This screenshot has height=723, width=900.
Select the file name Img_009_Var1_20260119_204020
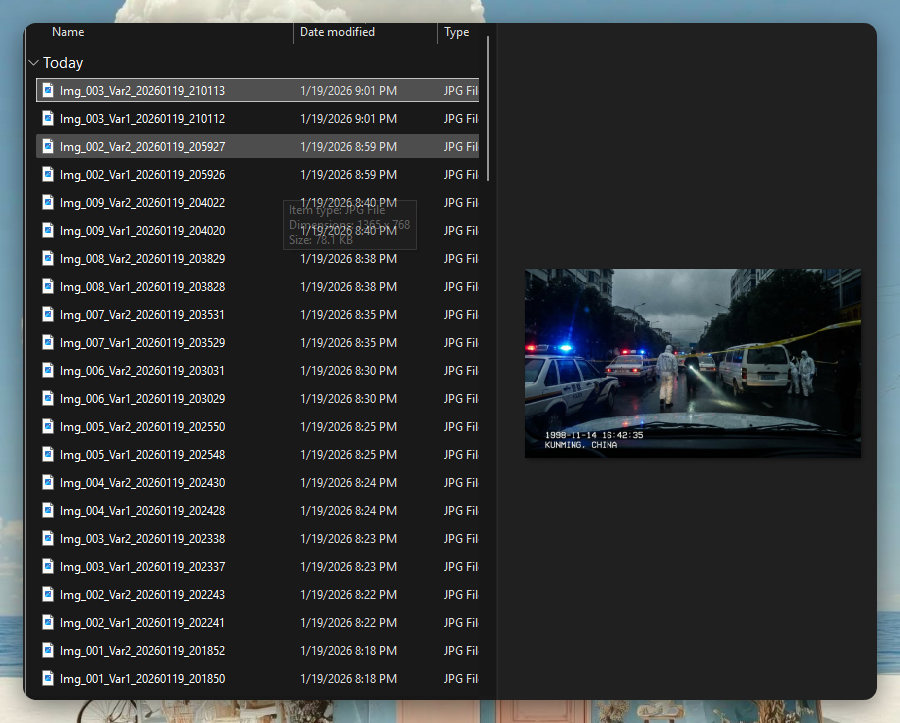(x=142, y=231)
